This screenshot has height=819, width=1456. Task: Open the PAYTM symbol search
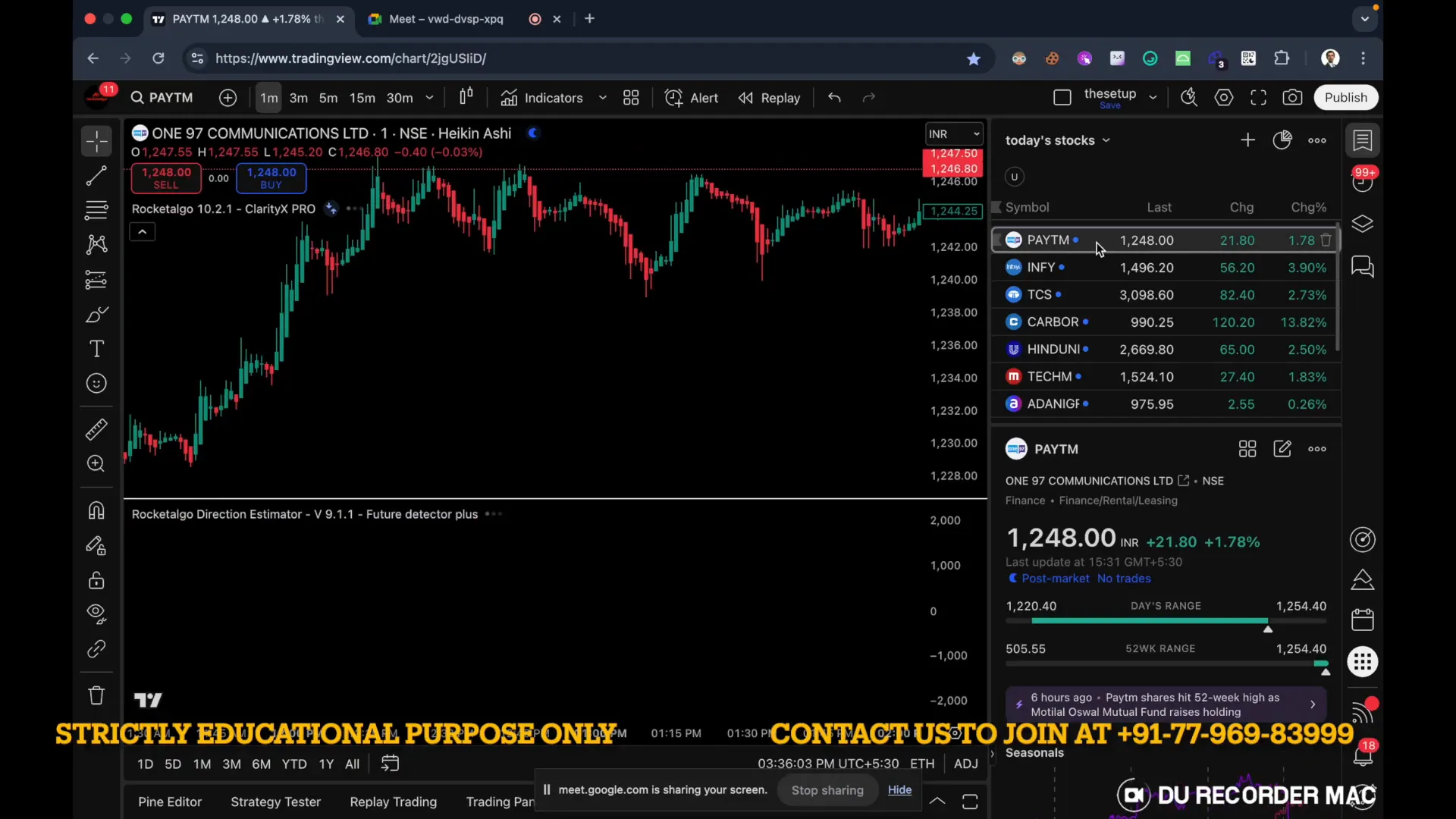click(162, 98)
